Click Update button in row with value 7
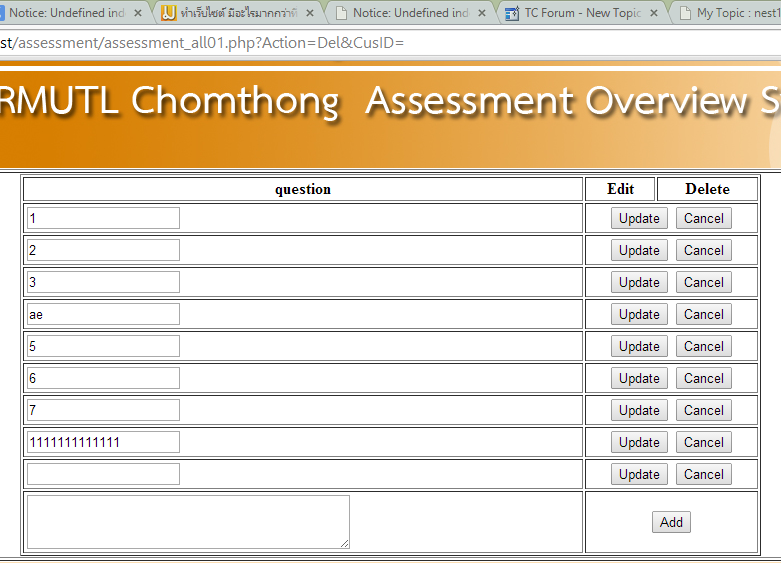Viewport: 781px width, 563px height. (639, 410)
